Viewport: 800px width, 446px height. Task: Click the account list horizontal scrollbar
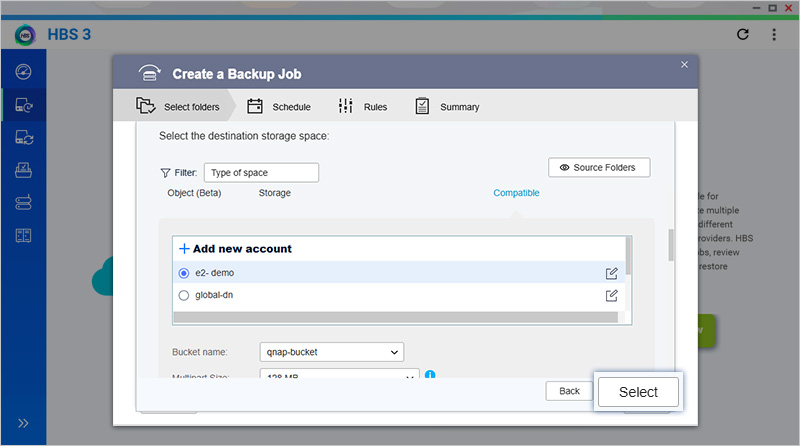pyautogui.click(x=396, y=317)
